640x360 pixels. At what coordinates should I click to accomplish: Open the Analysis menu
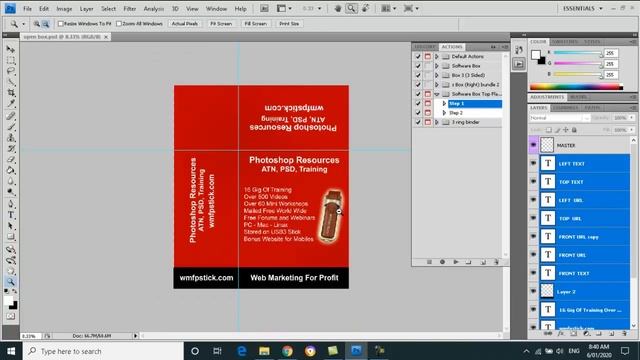coord(153,9)
